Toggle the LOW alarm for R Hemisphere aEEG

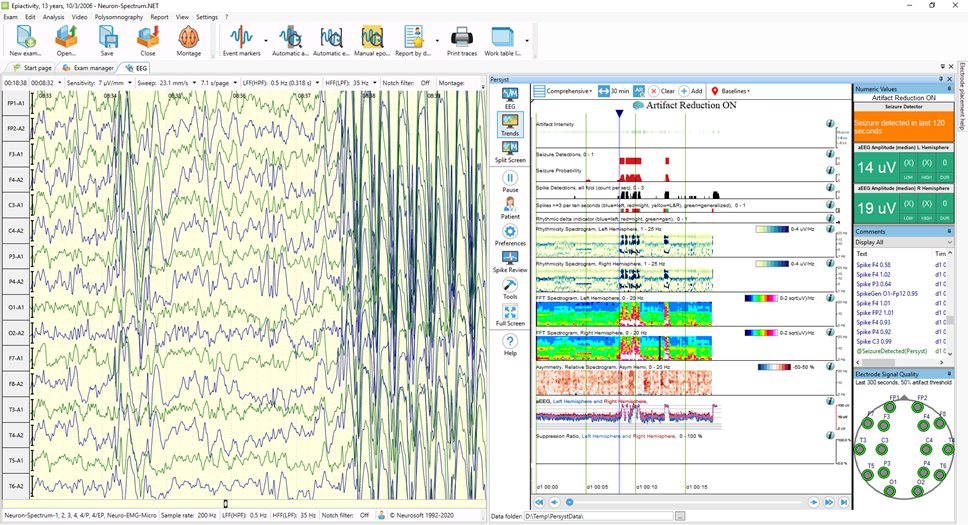(909, 208)
